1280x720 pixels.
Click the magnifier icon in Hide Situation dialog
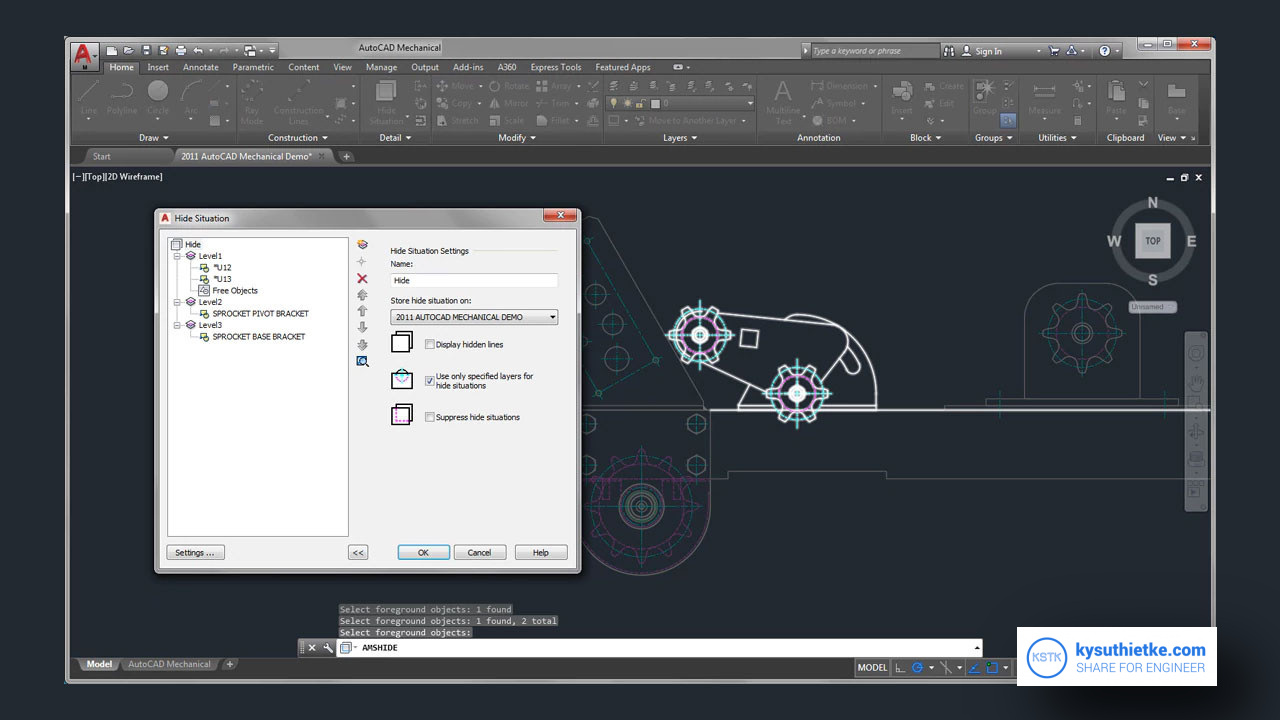362,361
